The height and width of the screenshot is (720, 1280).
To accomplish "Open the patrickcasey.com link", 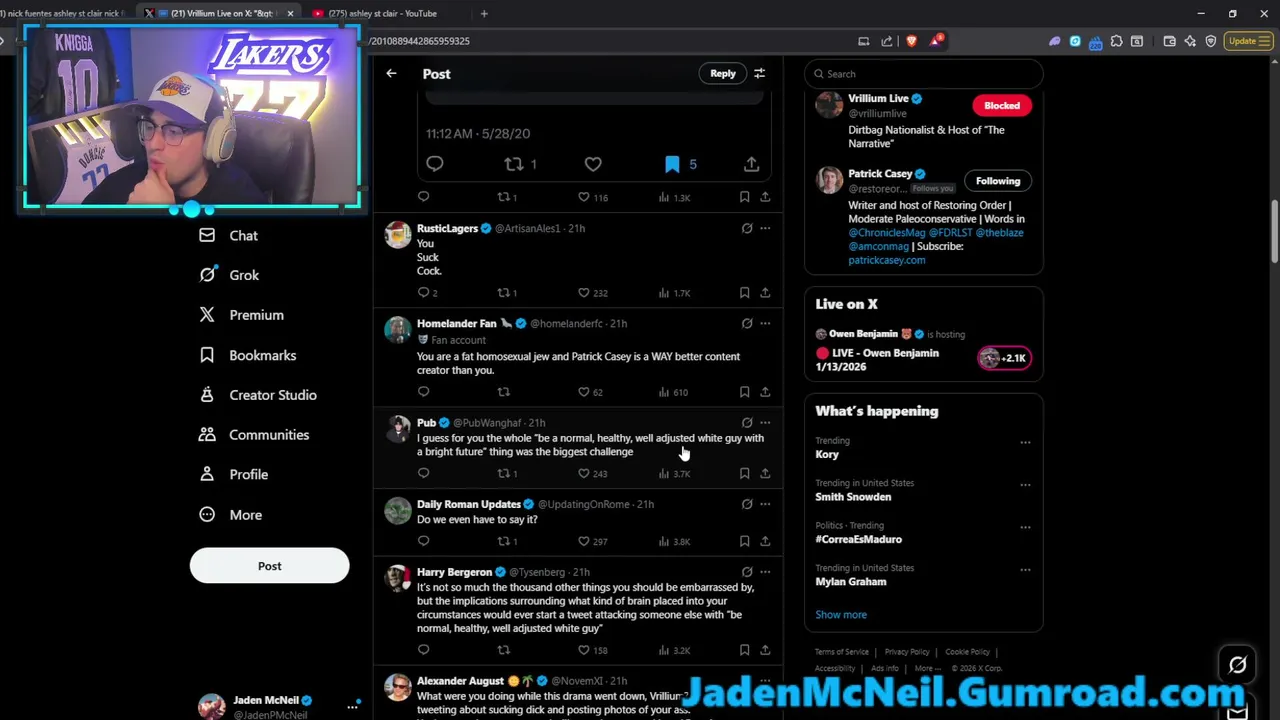I will (887, 260).
